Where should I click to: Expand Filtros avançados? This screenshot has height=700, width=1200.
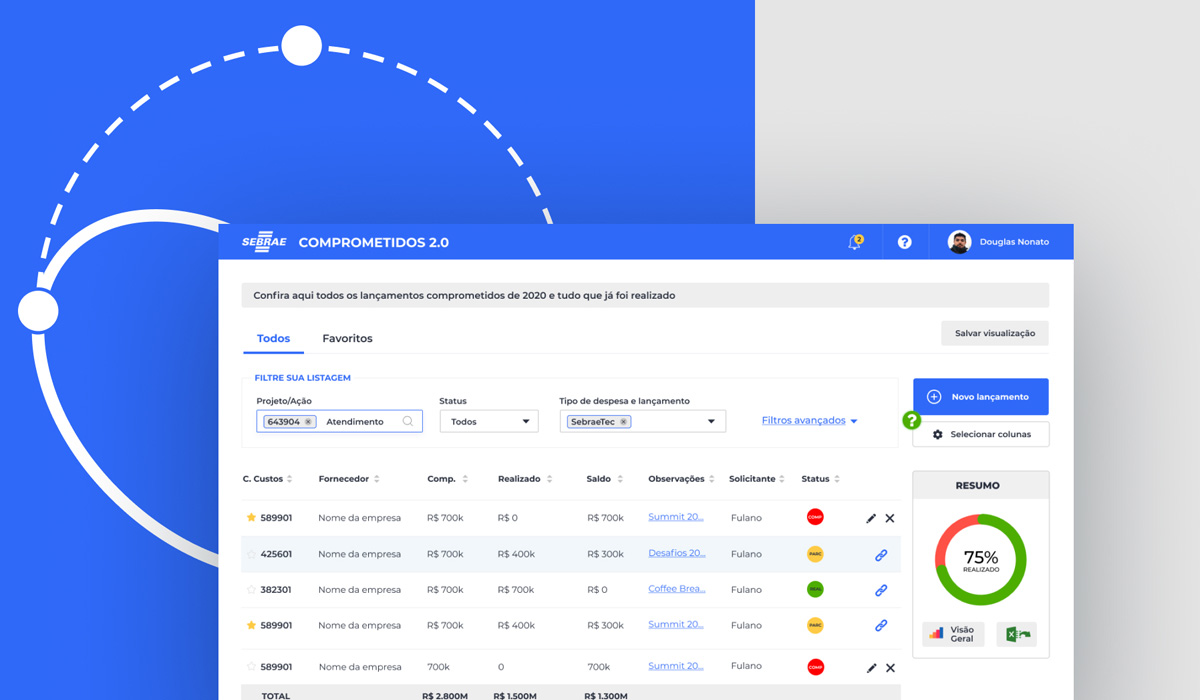809,421
